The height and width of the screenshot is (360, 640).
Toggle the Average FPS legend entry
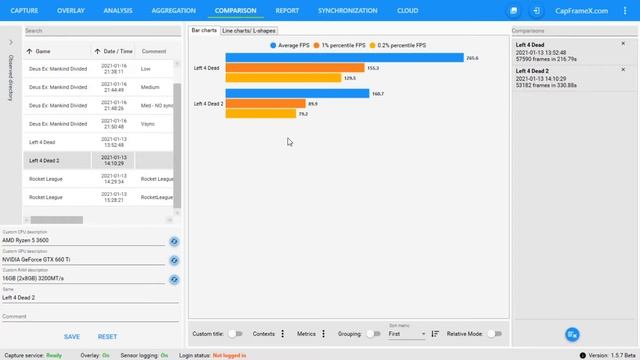(290, 45)
